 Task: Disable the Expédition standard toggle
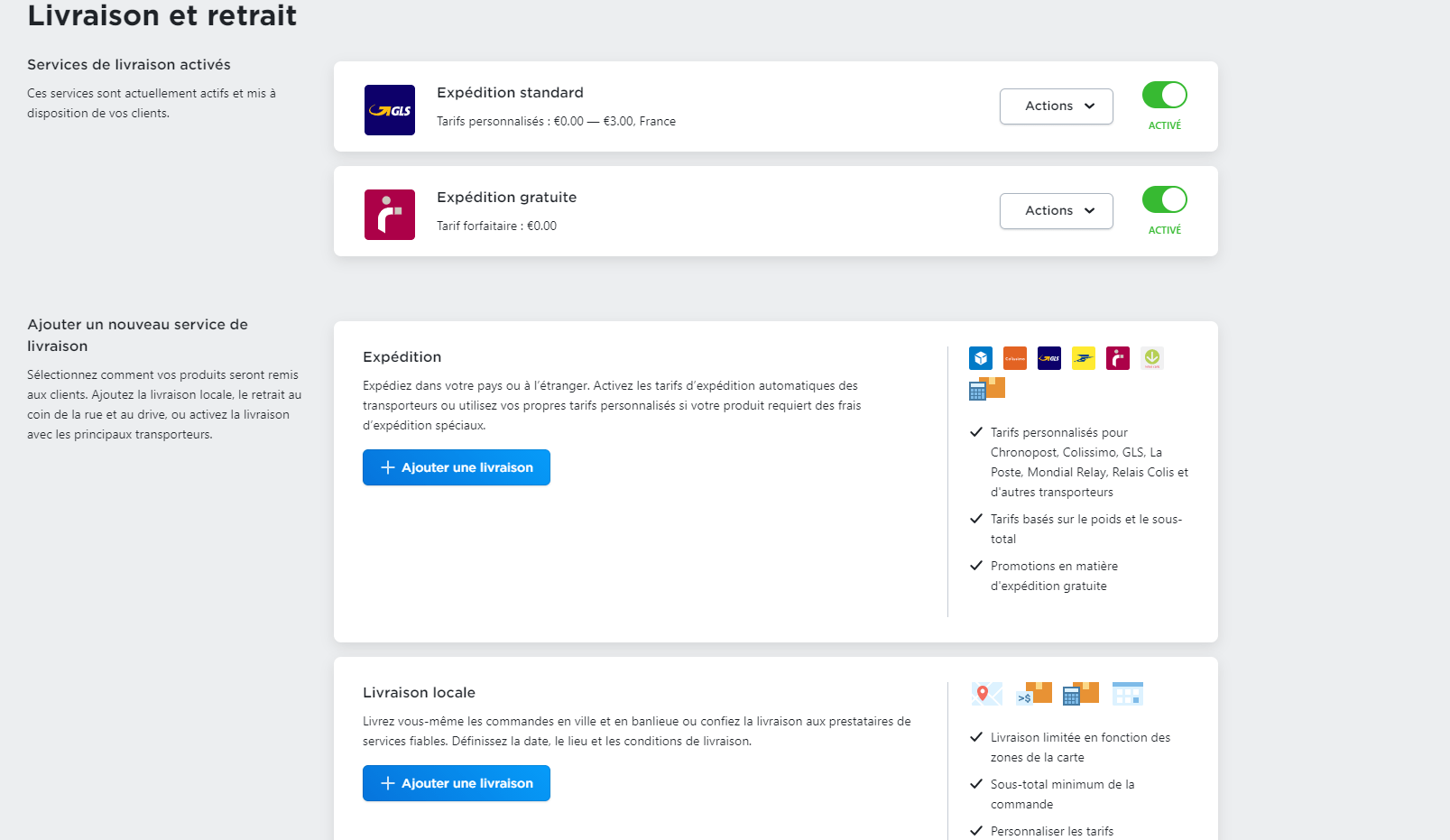(x=1164, y=95)
